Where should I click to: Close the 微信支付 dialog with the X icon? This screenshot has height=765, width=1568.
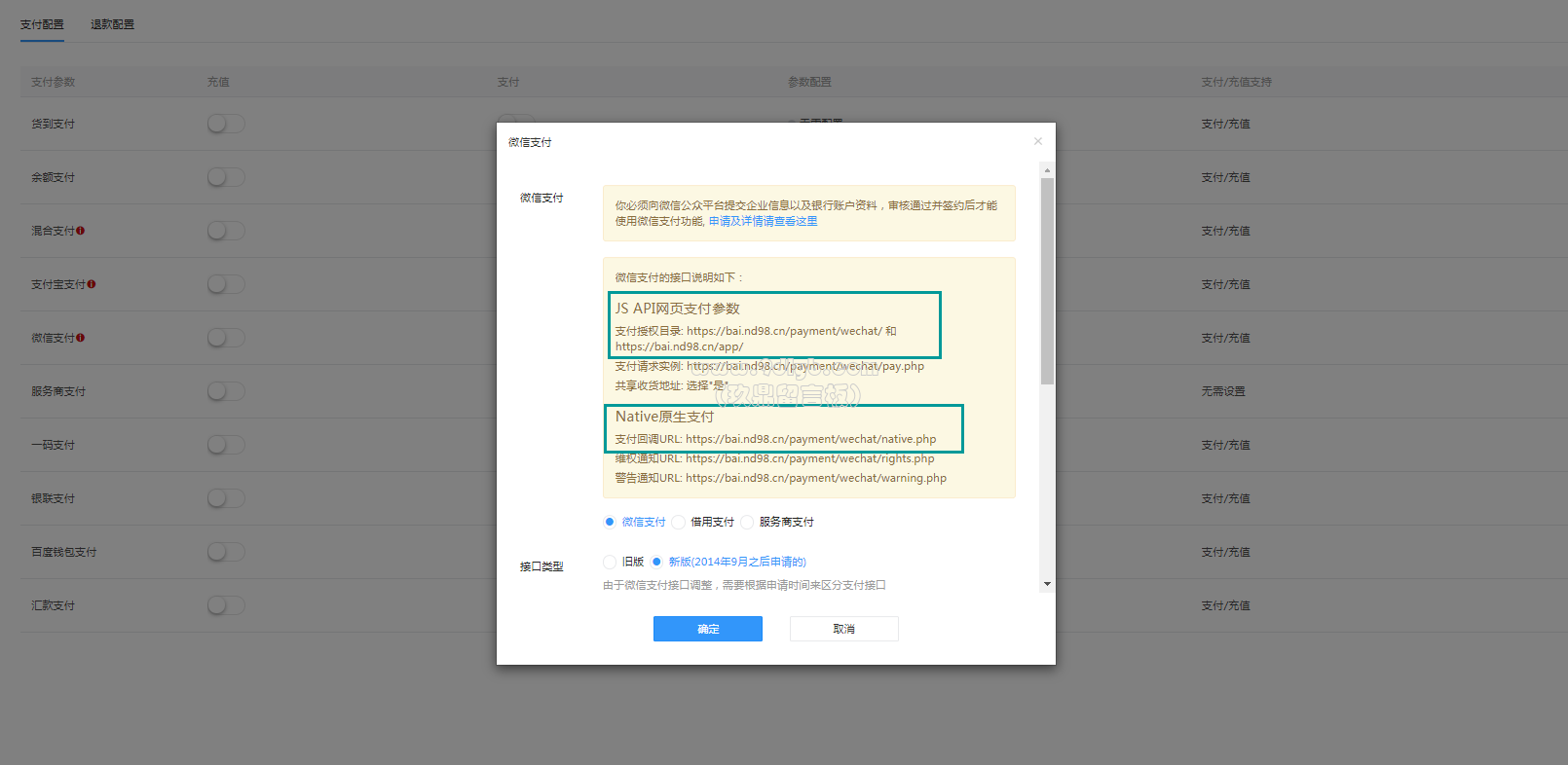1038,141
